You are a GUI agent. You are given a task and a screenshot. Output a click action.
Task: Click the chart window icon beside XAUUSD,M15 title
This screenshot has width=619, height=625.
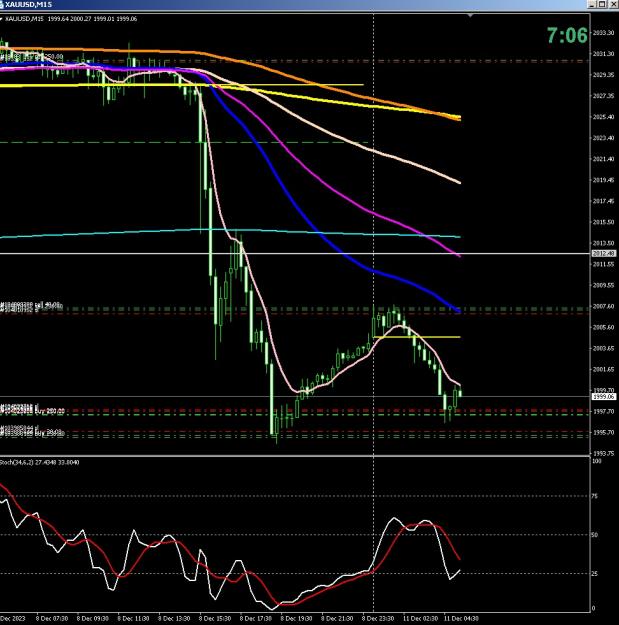(2, 4)
